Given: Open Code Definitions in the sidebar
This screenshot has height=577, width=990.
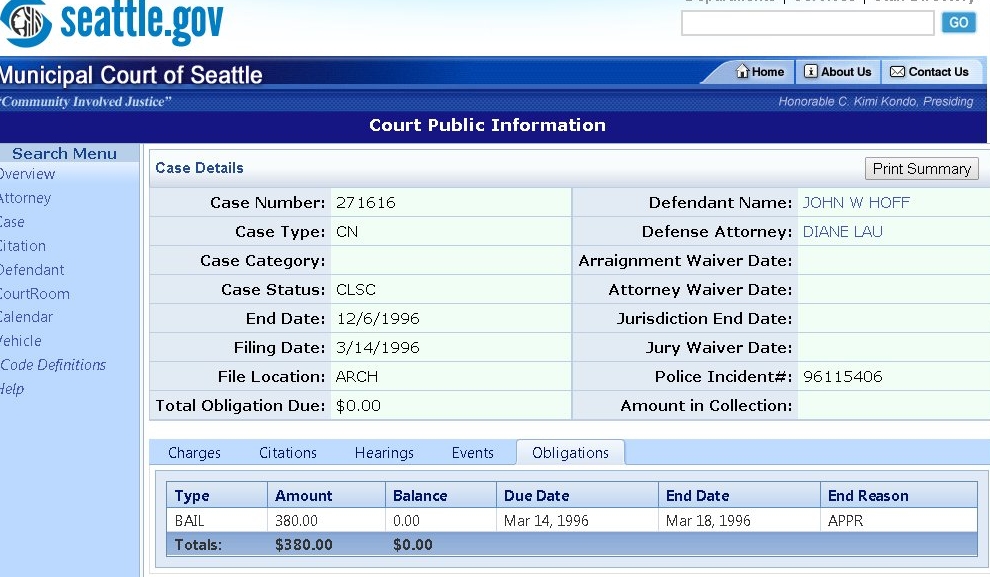Looking at the screenshot, I should 53,364.
